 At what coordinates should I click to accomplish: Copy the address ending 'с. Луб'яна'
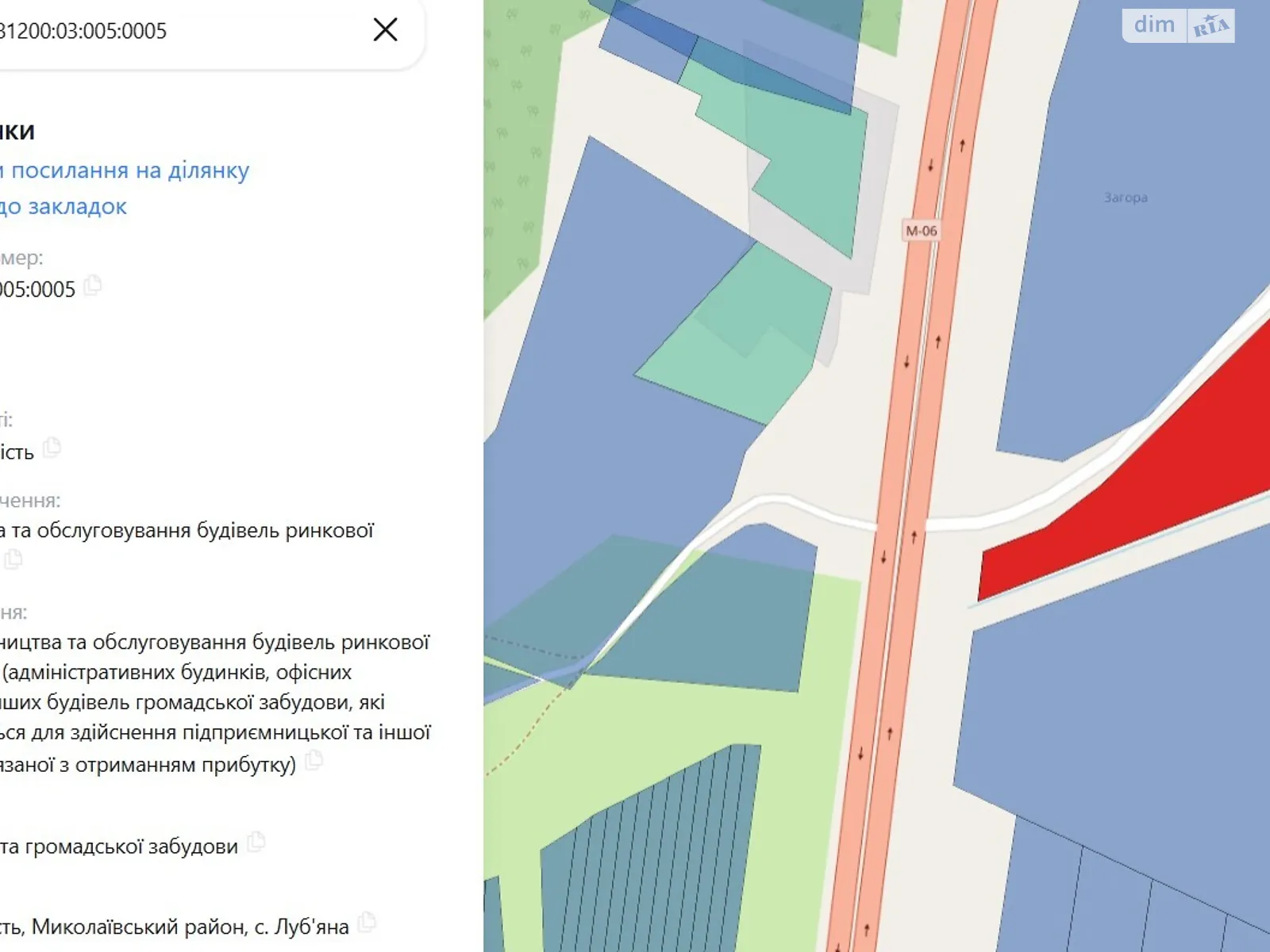(x=366, y=922)
